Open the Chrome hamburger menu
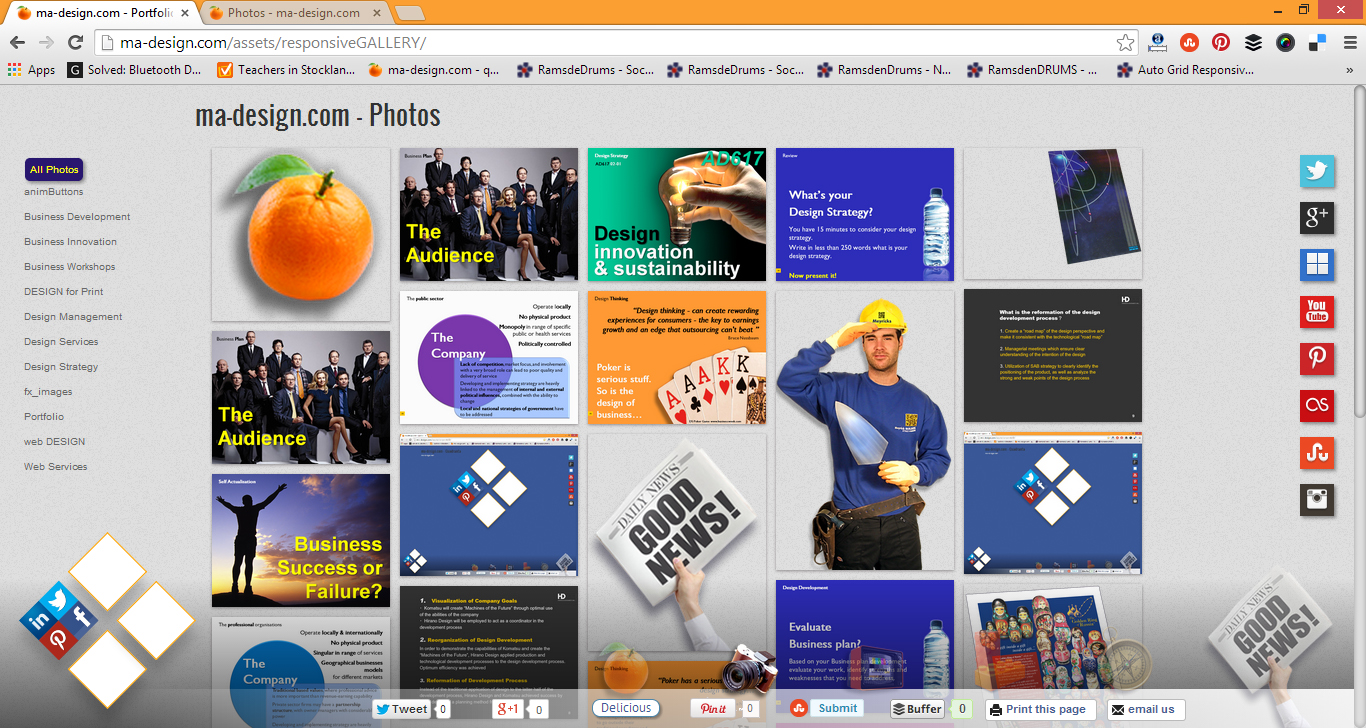 point(1350,42)
